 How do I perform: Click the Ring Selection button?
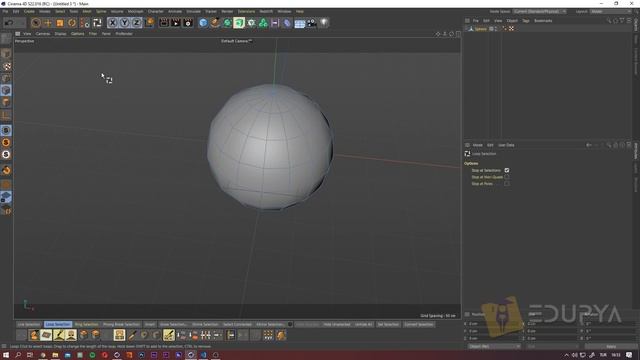(87, 324)
